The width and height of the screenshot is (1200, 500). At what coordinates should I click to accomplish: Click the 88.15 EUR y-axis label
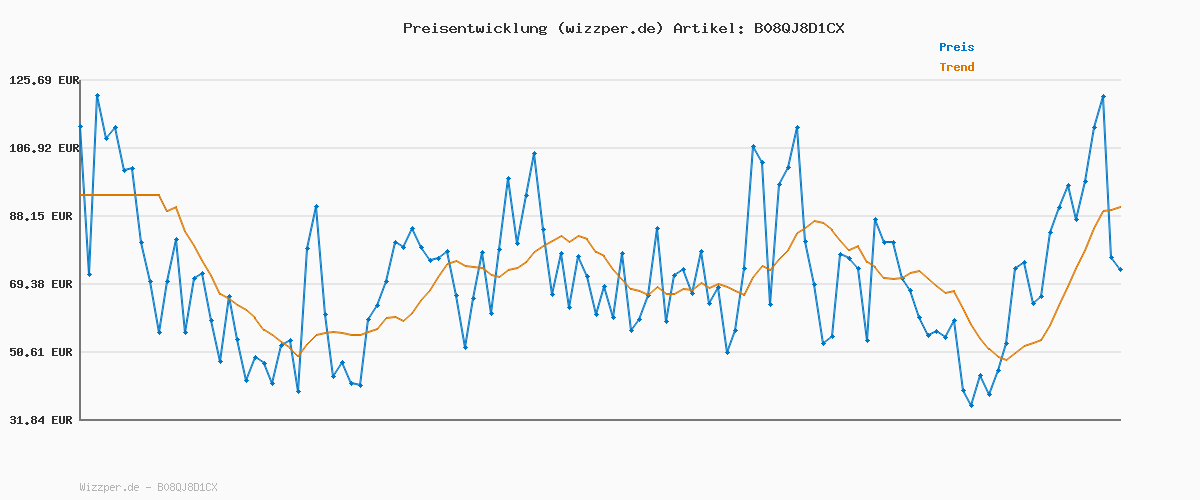coord(44,216)
